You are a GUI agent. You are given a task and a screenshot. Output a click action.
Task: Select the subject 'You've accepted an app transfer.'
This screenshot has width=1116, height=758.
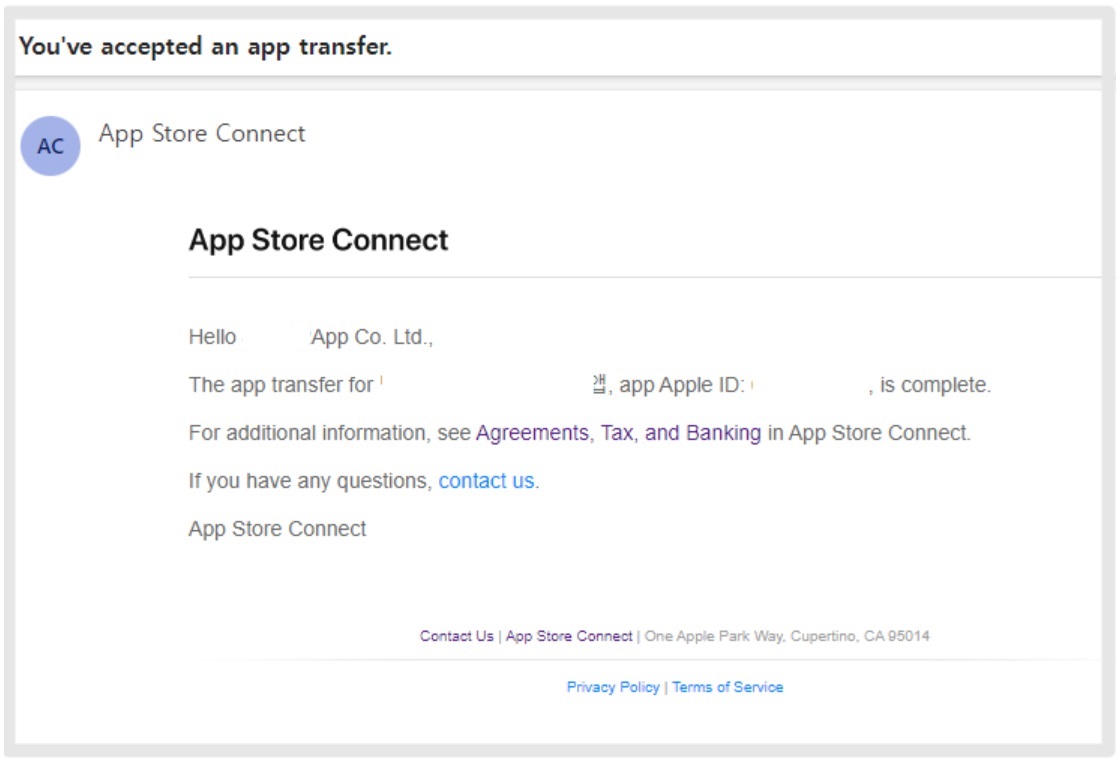tap(205, 47)
